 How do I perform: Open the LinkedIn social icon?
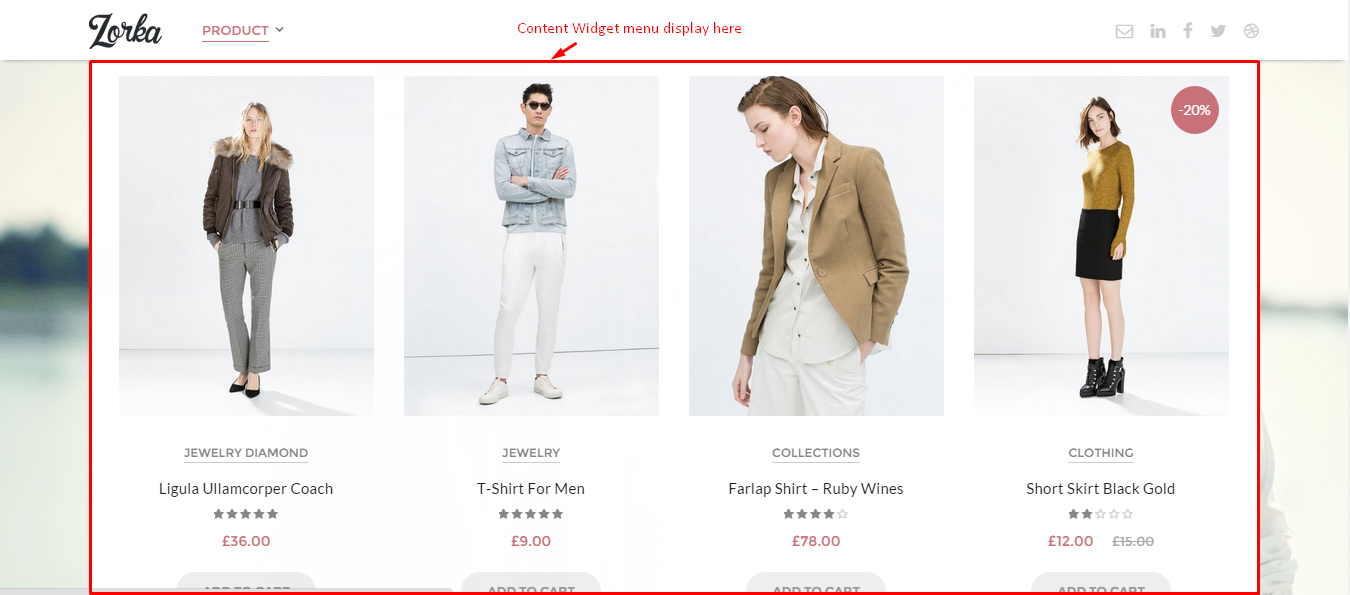click(1158, 31)
